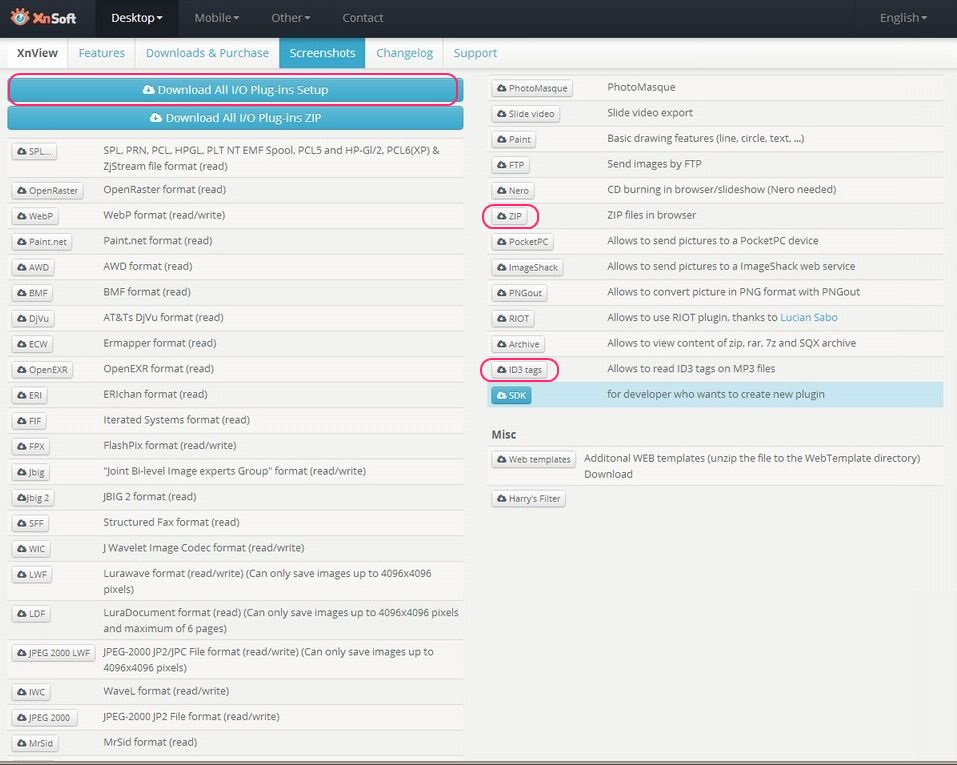Download the DjVu plugin
The image size is (957, 765).
(x=33, y=318)
